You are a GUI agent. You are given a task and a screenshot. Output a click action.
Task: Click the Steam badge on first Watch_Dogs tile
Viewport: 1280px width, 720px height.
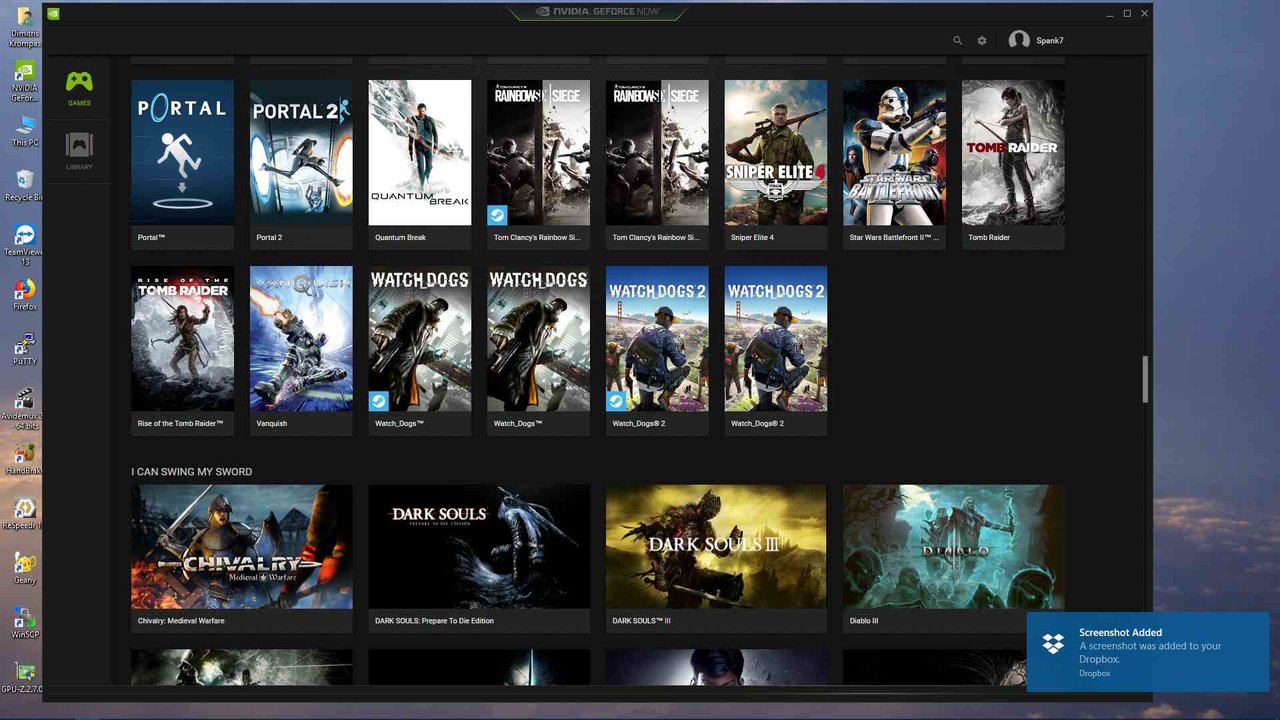point(379,401)
